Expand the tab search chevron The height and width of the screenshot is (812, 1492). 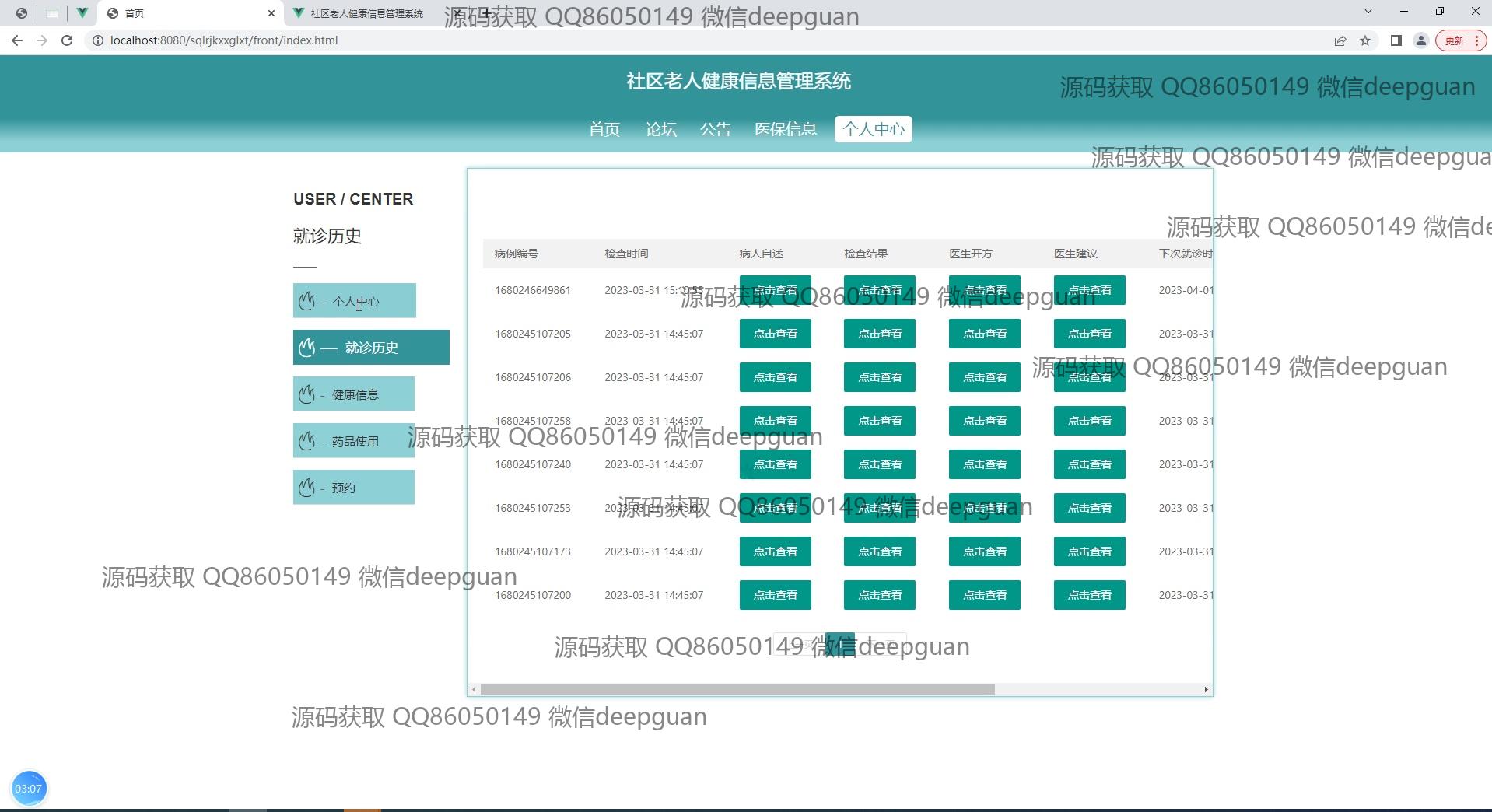click(x=1368, y=12)
